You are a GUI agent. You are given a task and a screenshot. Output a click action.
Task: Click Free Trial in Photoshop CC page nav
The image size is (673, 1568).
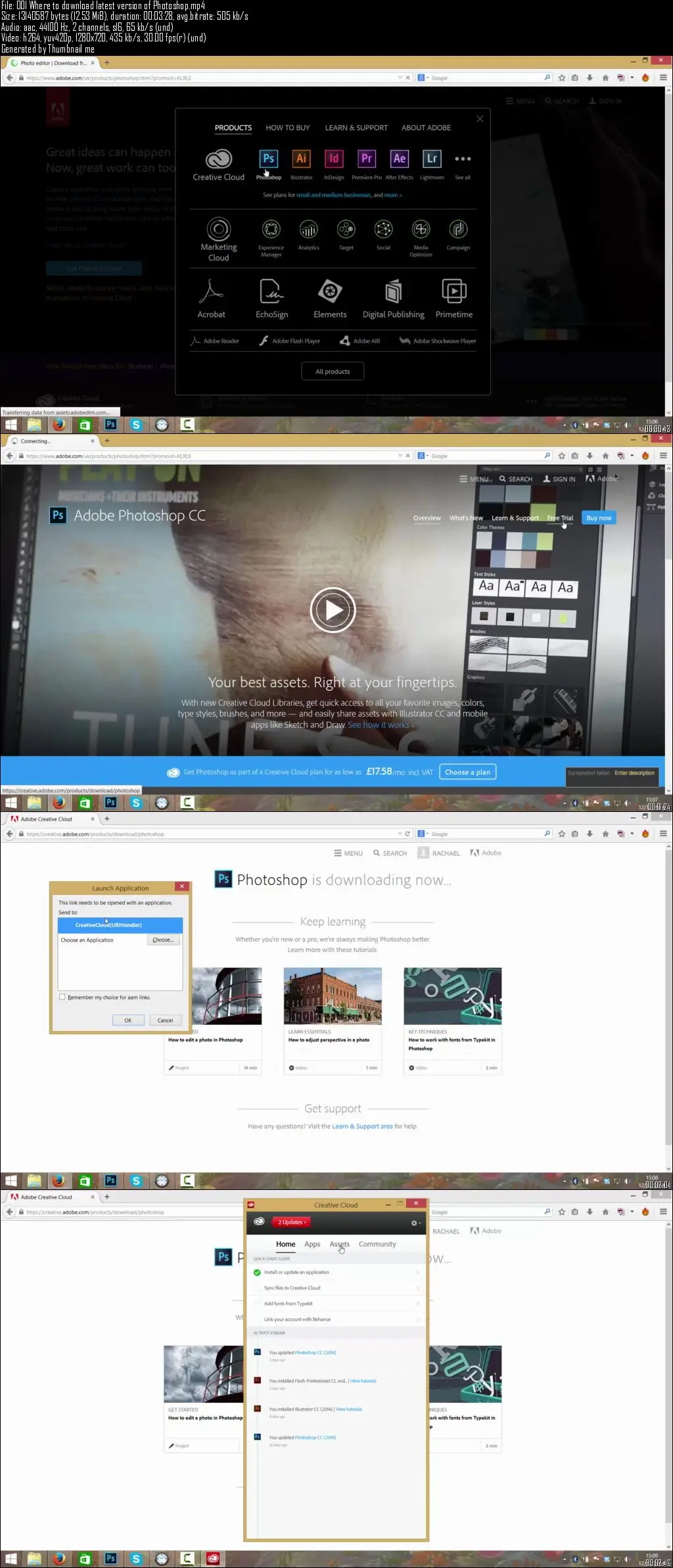[x=560, y=518]
